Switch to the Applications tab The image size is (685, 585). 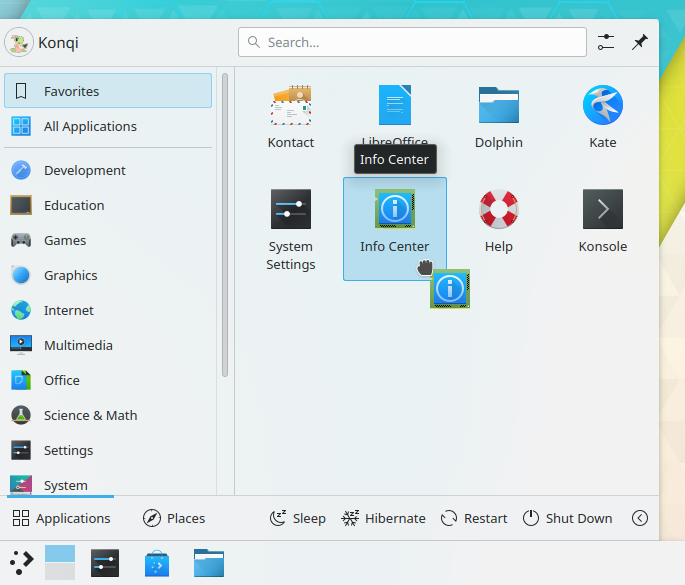(x=61, y=518)
